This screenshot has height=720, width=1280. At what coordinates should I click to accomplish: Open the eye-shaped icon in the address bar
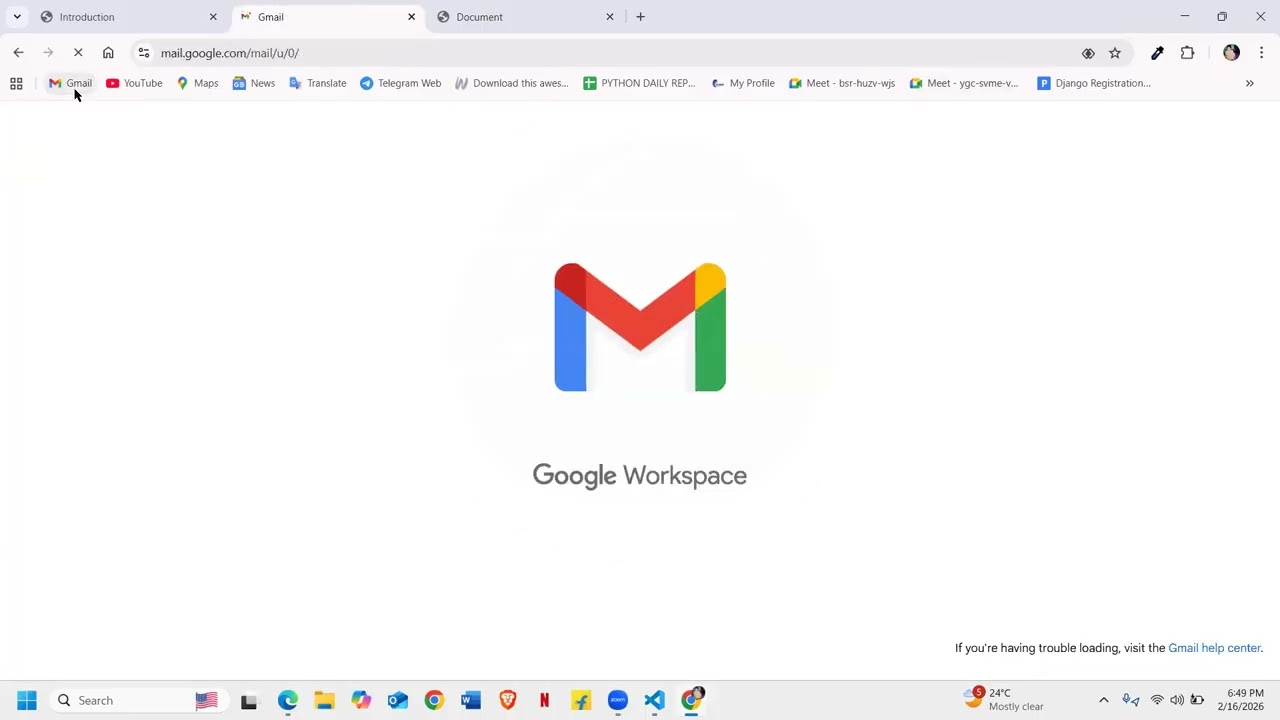(x=1088, y=53)
